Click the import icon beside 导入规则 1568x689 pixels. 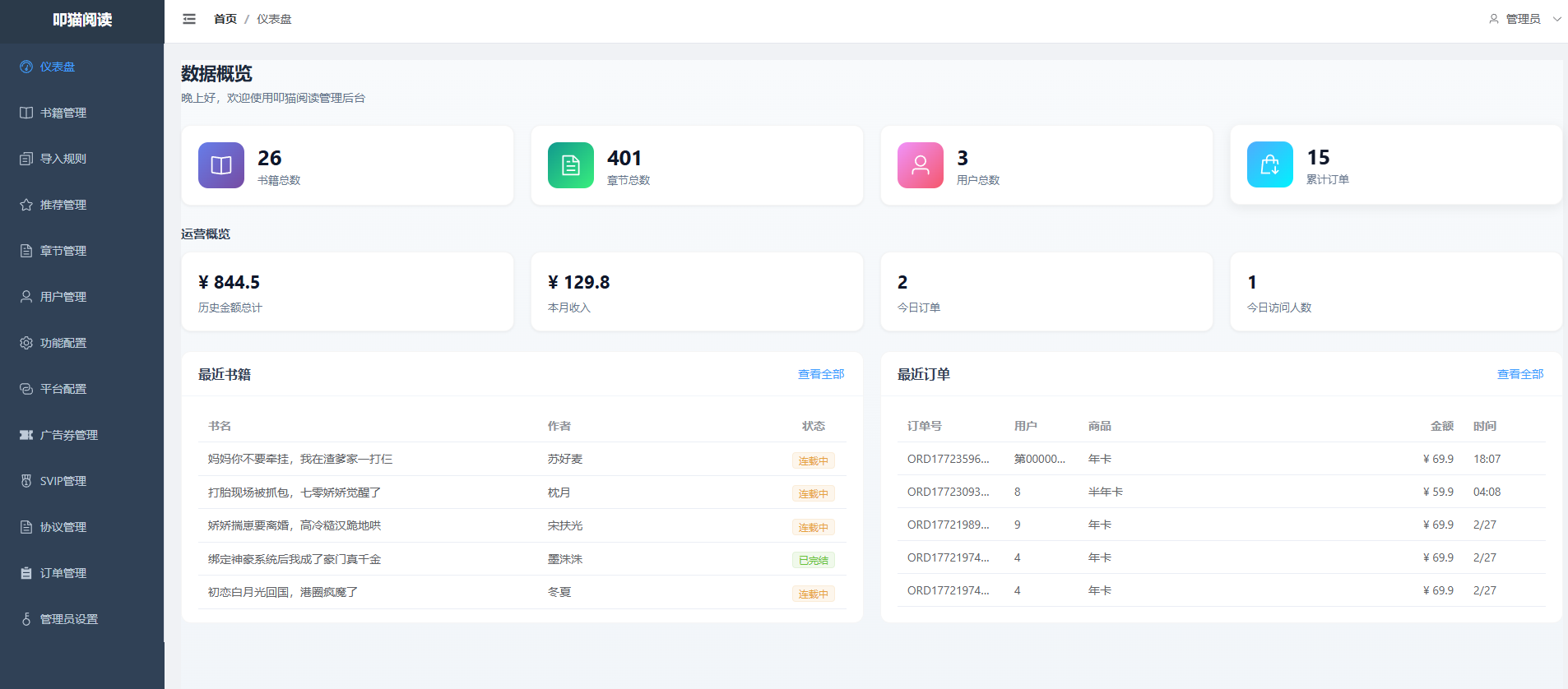(26, 159)
